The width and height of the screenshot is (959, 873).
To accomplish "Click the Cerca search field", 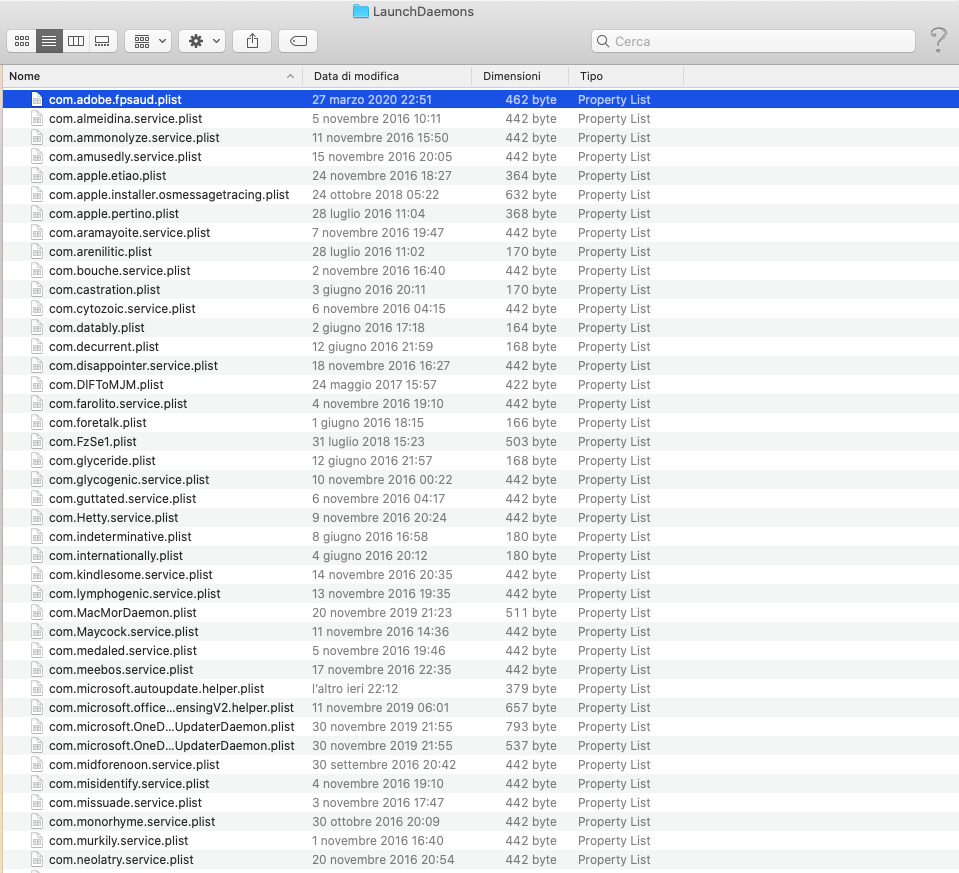I will tap(753, 41).
